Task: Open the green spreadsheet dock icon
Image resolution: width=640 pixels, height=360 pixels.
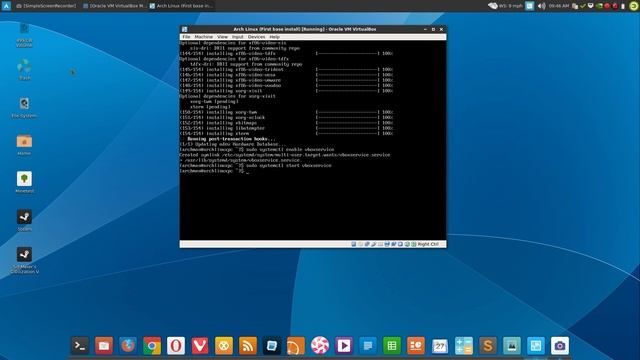Action: [x=392, y=346]
